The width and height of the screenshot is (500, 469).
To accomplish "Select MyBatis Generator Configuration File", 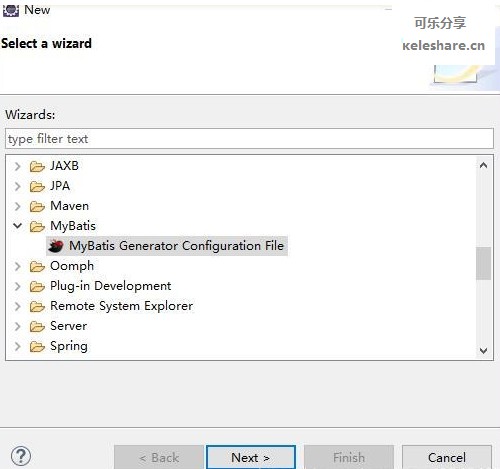I will (x=176, y=246).
